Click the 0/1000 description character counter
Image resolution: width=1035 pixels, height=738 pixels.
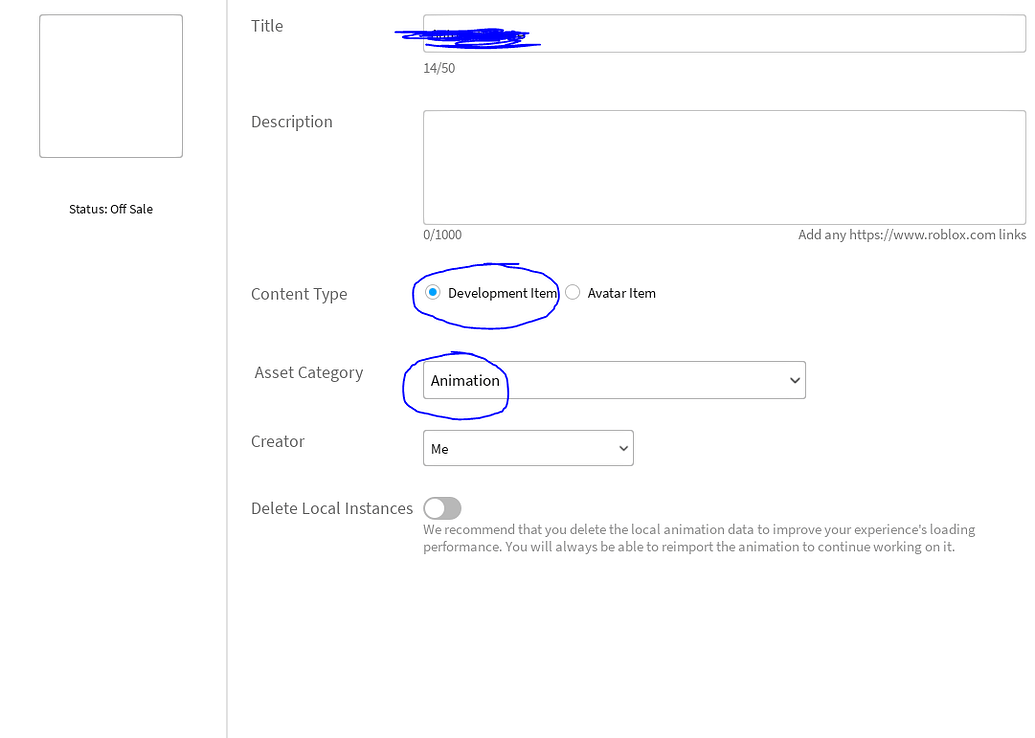(443, 235)
